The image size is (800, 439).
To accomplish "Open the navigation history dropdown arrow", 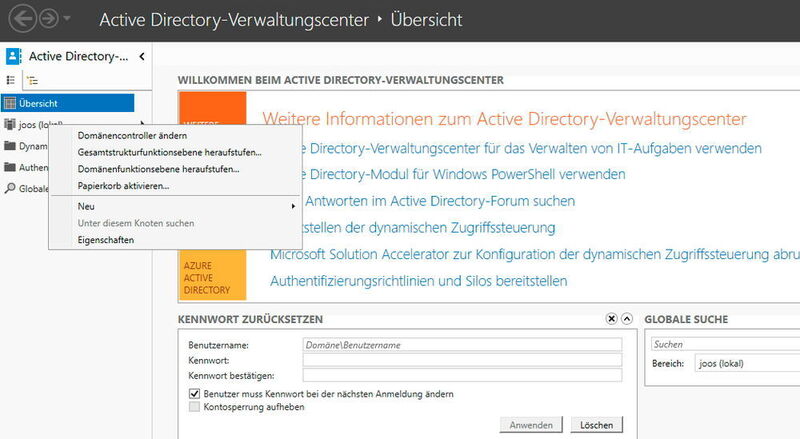I will (x=67, y=19).
